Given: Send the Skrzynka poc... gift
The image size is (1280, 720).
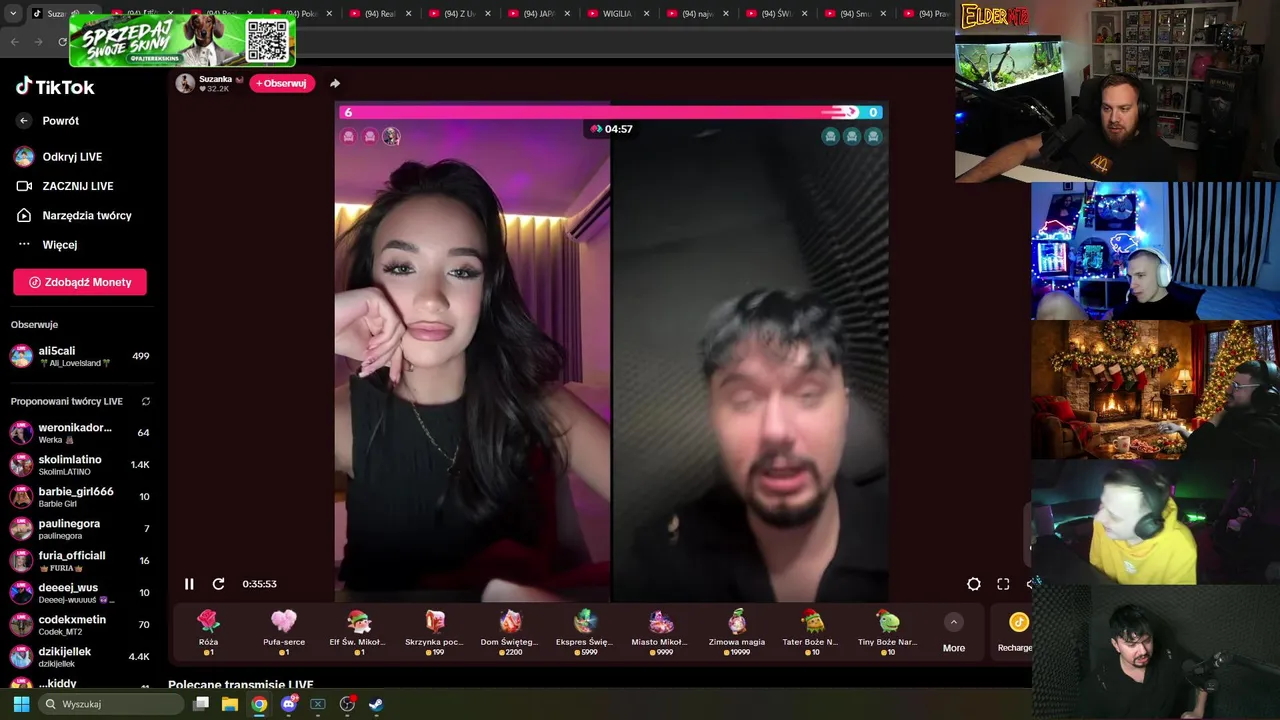Looking at the screenshot, I should [434, 632].
